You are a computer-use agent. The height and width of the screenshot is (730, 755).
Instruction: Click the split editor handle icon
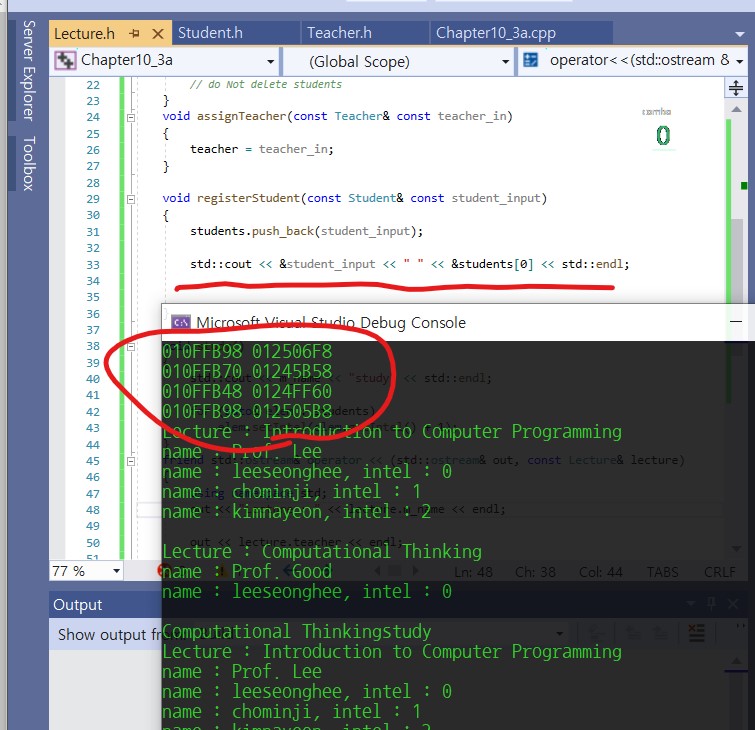735,88
